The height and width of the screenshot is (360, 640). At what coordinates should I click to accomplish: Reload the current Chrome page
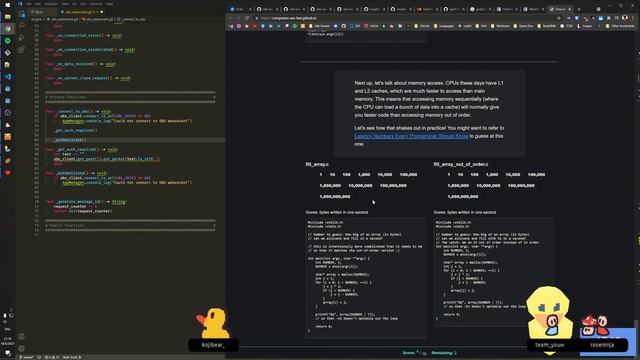point(247,18)
